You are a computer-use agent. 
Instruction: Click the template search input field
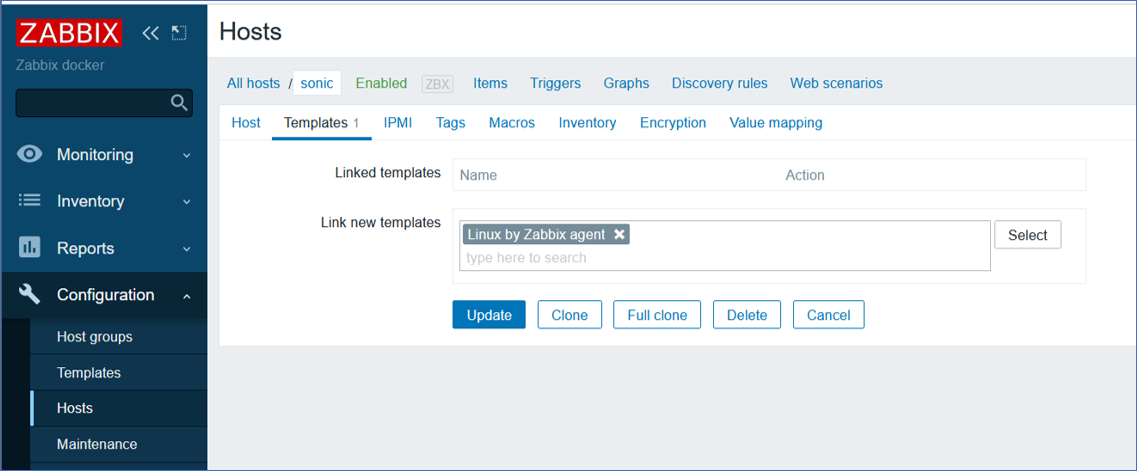(725, 258)
